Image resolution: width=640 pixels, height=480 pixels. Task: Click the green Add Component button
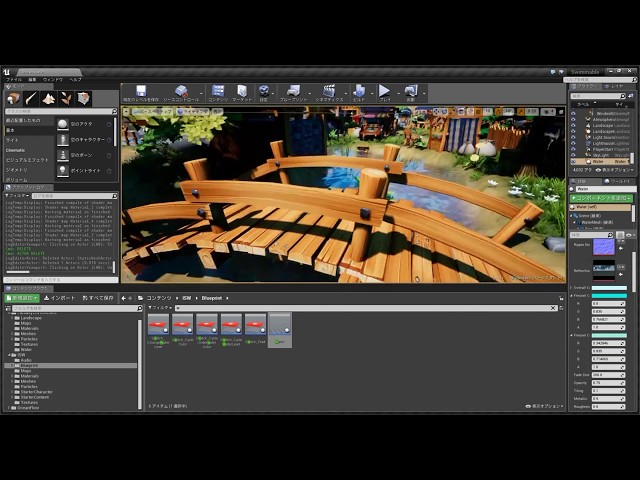pos(602,198)
